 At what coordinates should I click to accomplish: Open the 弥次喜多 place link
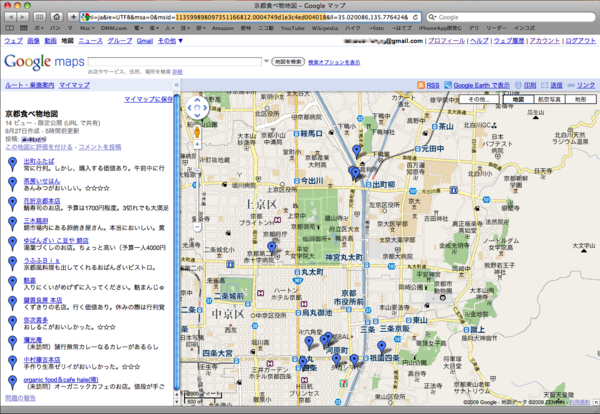[x=36, y=320]
